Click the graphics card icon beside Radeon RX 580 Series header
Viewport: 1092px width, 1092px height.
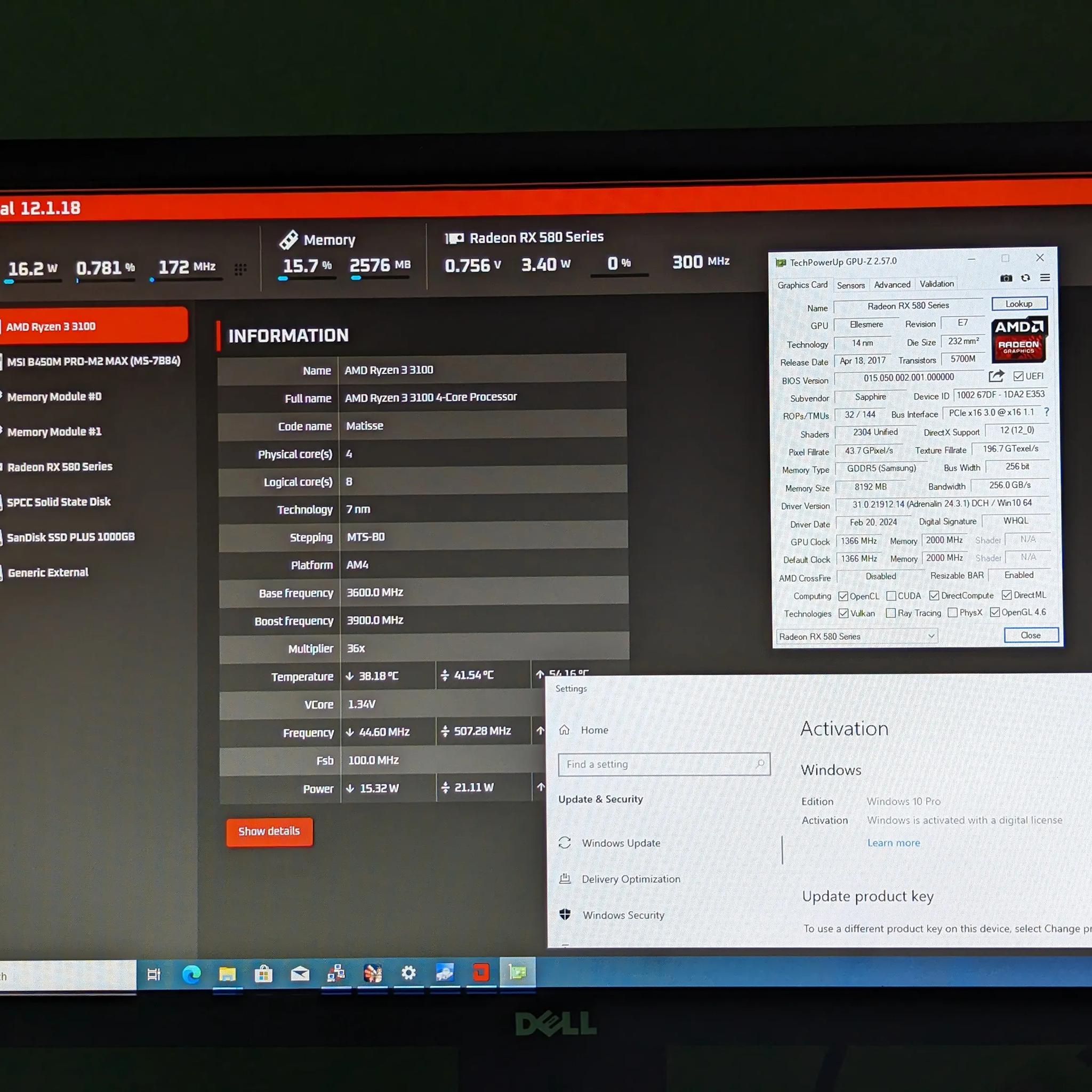click(454, 238)
